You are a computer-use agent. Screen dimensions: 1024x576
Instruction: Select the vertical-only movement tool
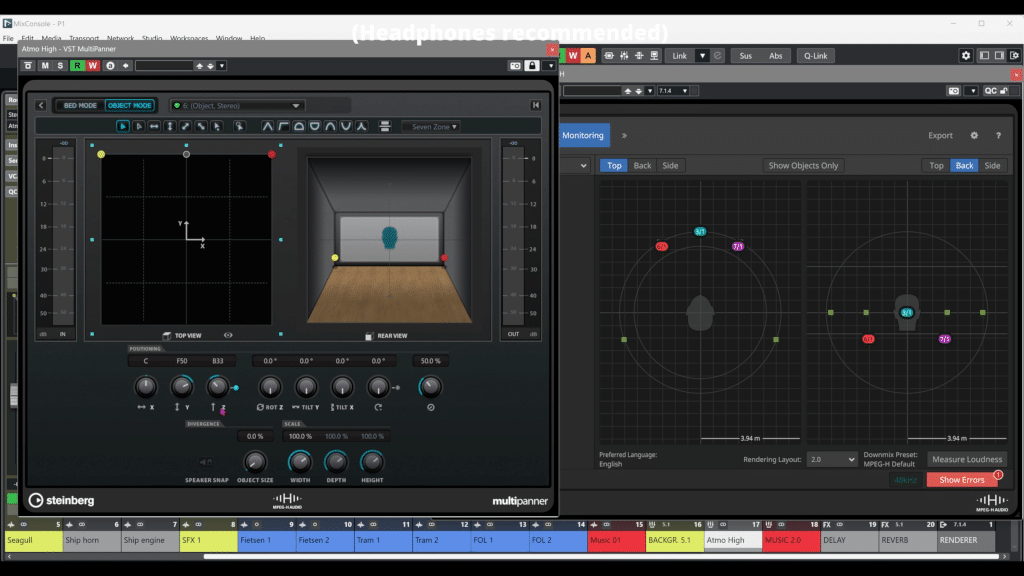coord(170,127)
